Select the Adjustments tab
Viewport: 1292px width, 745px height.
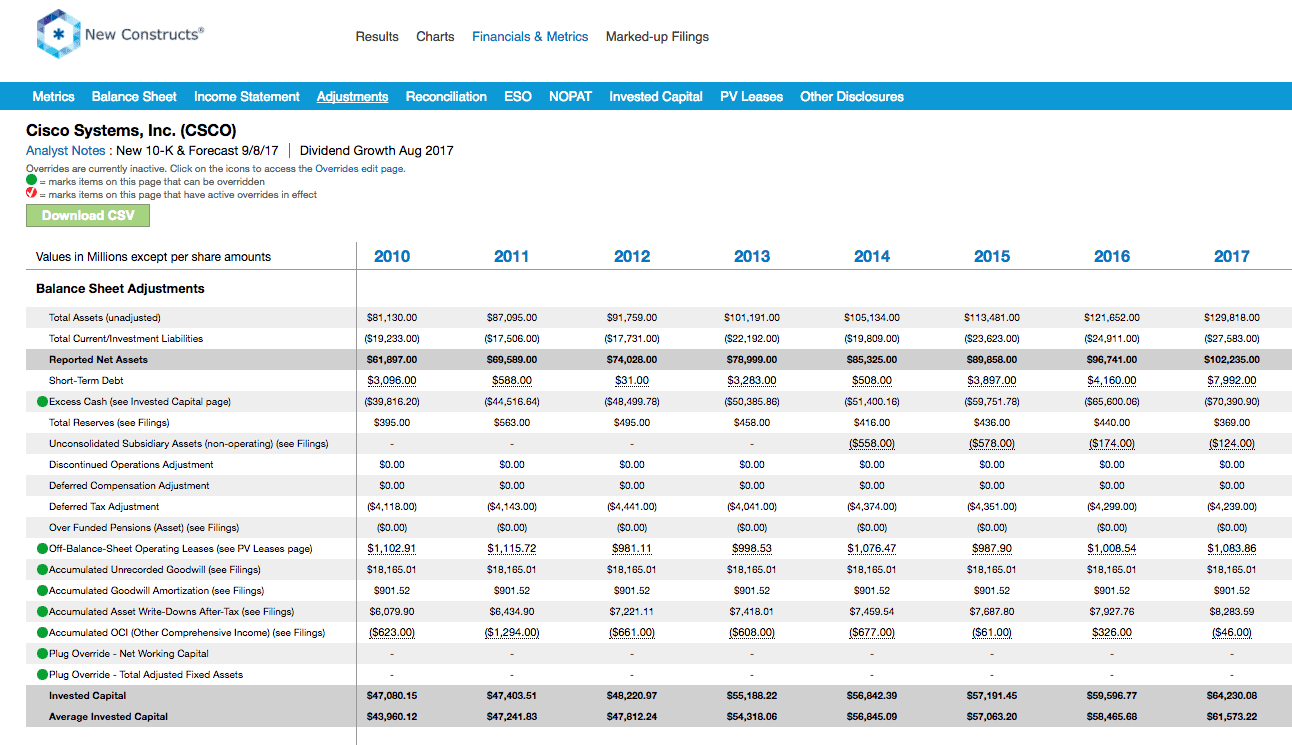point(352,97)
